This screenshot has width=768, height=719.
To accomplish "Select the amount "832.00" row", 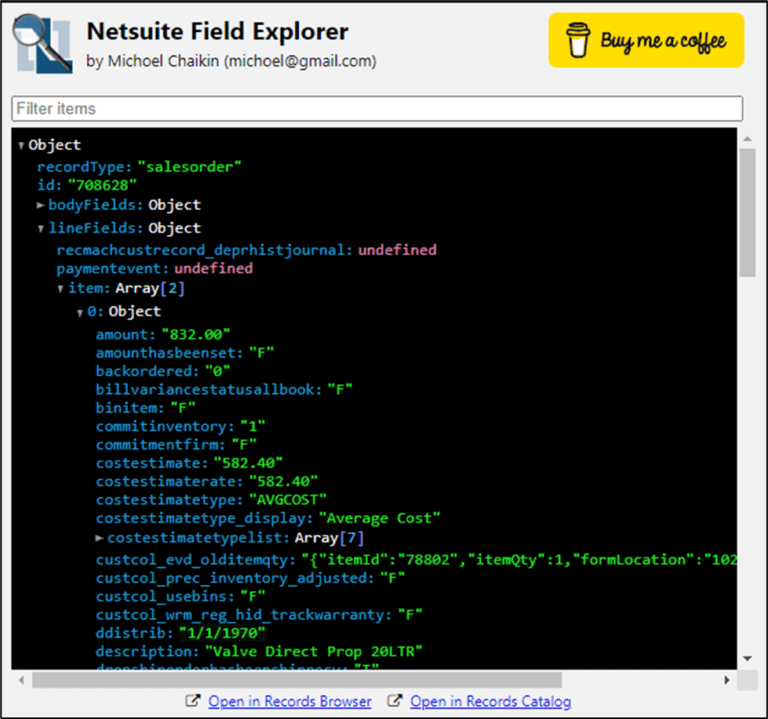I will point(163,335).
